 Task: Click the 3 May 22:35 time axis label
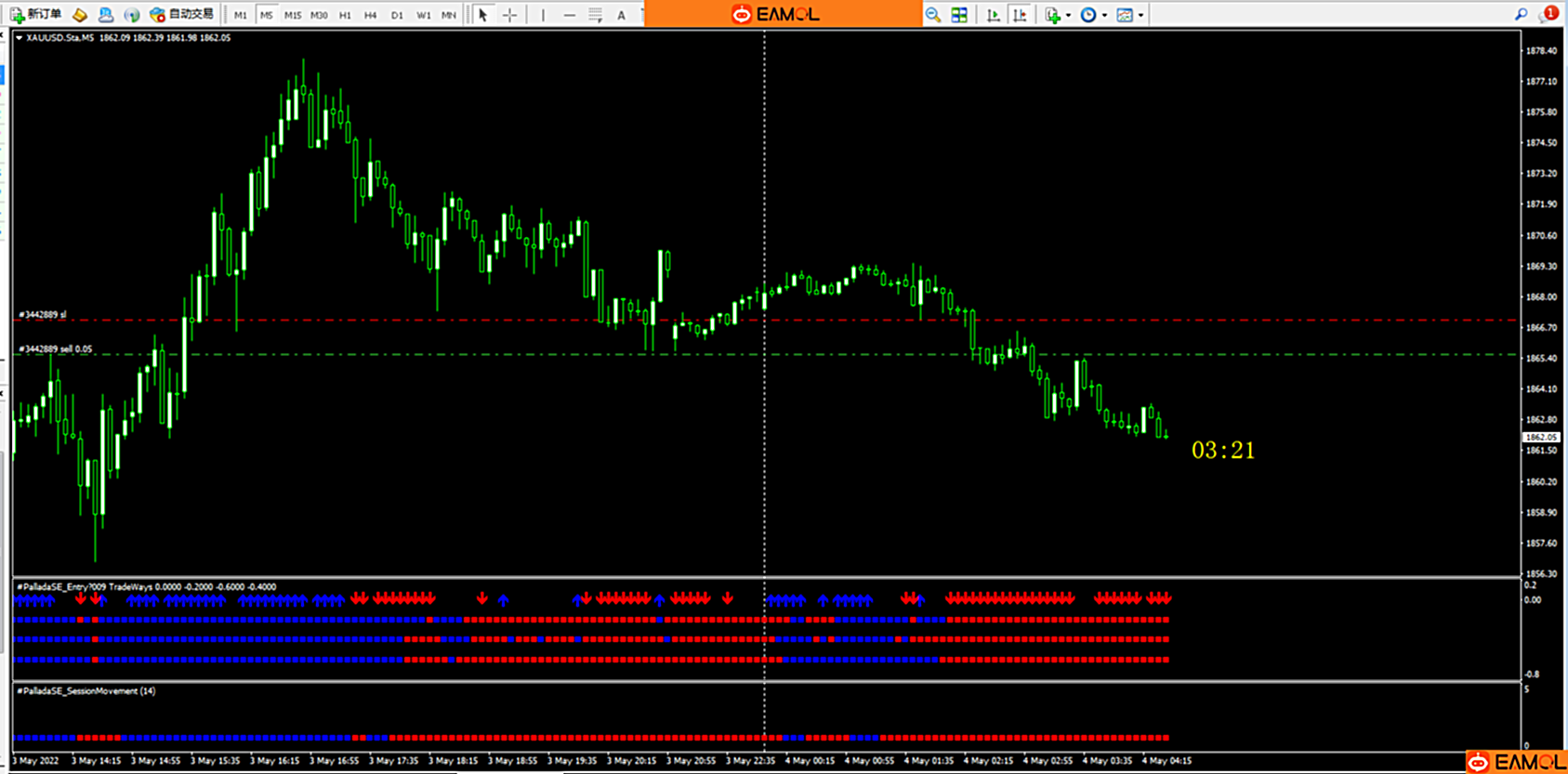pos(750,761)
